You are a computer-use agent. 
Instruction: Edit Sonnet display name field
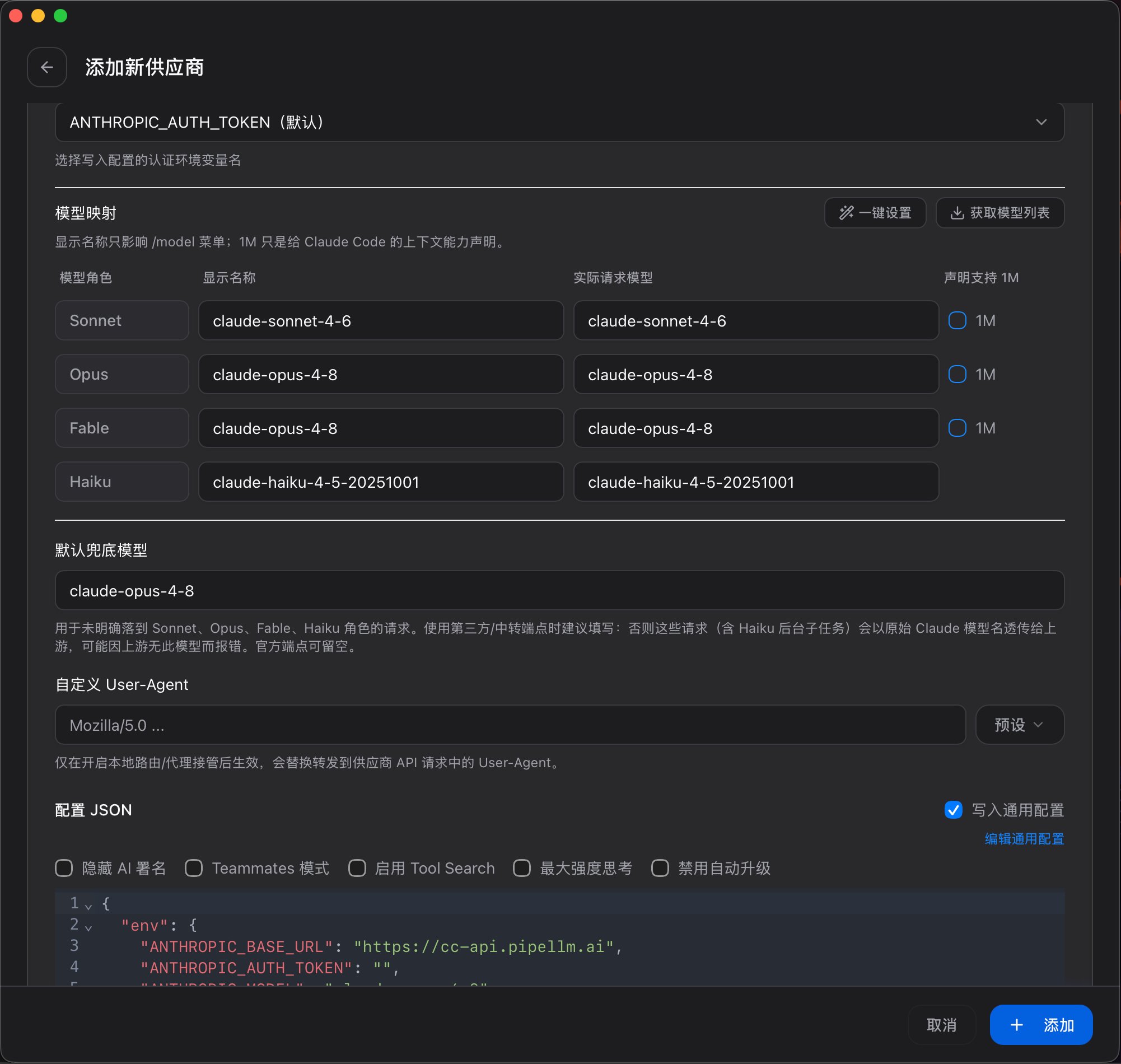click(381, 320)
